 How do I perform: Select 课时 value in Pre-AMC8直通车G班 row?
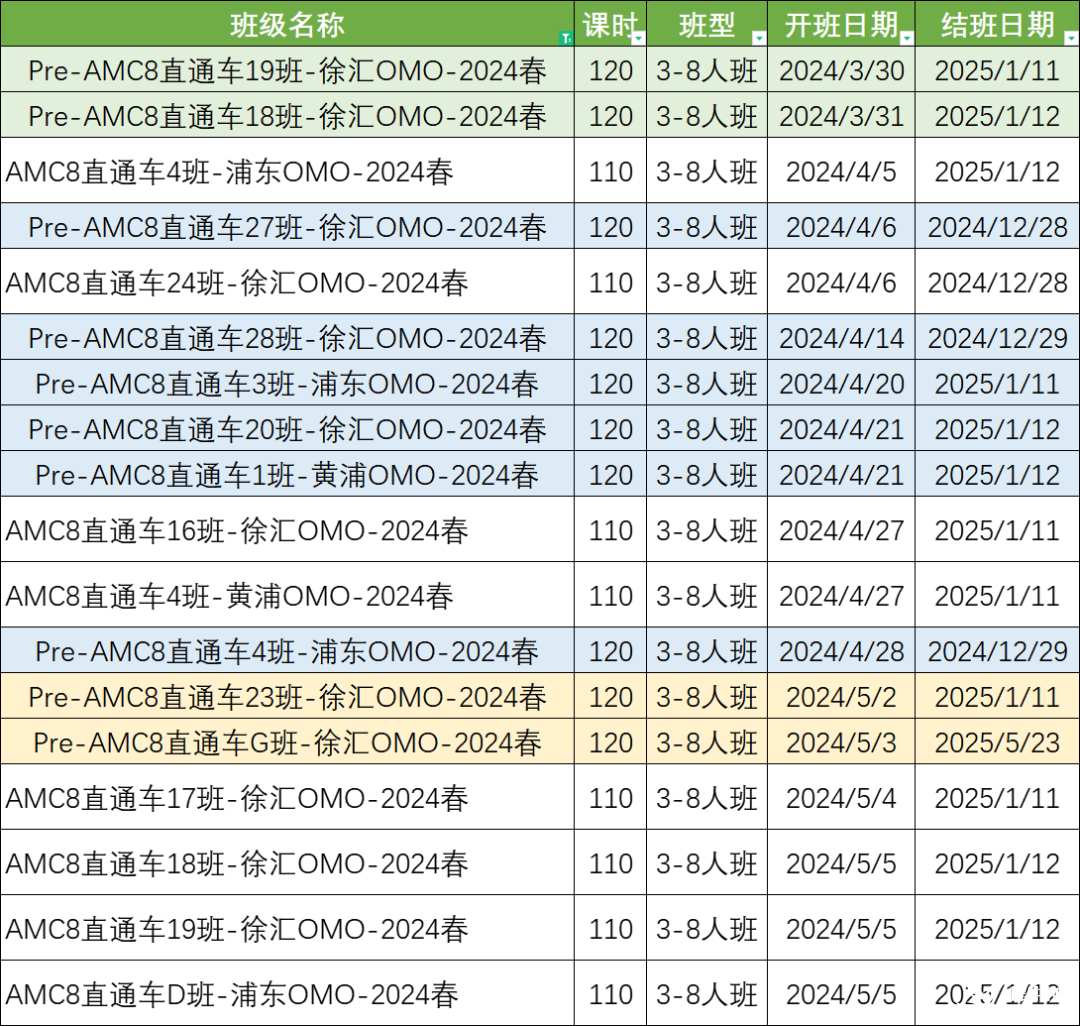tap(610, 742)
